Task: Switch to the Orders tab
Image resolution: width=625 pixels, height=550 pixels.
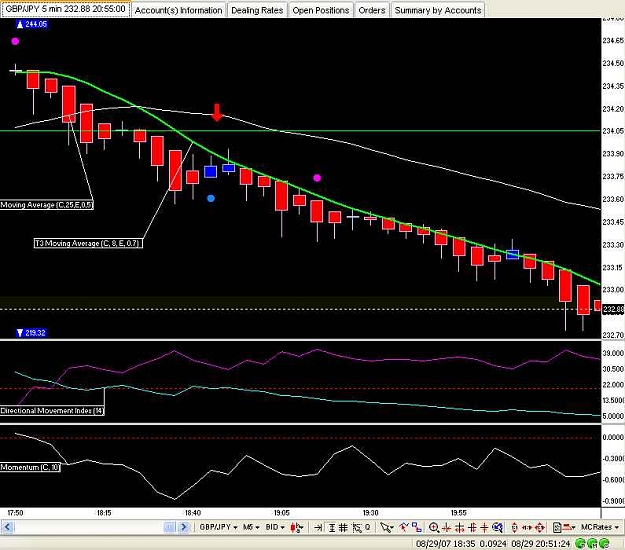Action: pyautogui.click(x=371, y=10)
